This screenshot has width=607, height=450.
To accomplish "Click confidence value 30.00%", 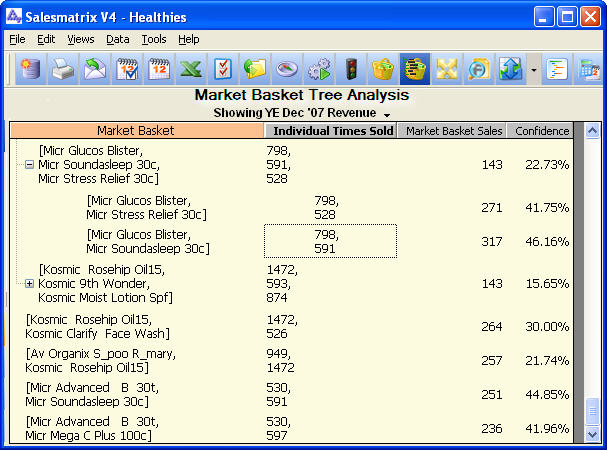I will (547, 326).
